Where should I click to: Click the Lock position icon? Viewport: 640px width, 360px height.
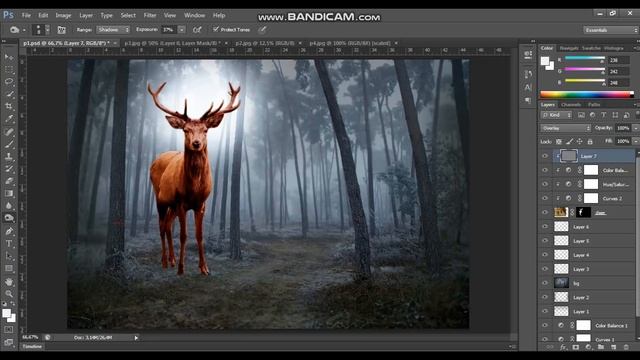coord(580,142)
